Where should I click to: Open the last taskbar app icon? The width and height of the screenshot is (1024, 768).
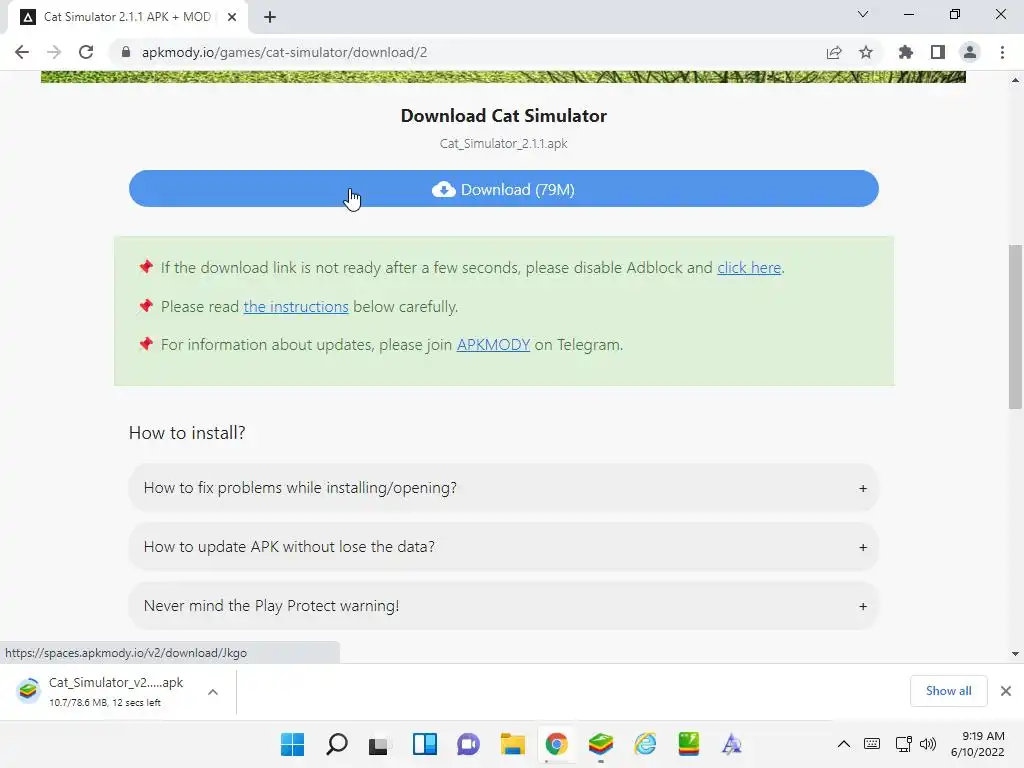tap(732, 744)
